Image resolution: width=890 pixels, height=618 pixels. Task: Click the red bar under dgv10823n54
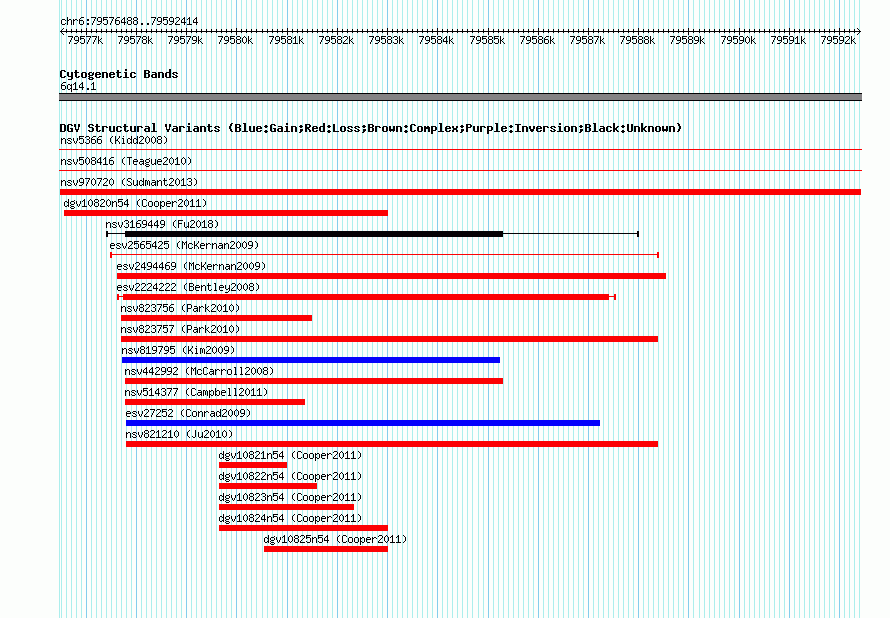coord(286,507)
